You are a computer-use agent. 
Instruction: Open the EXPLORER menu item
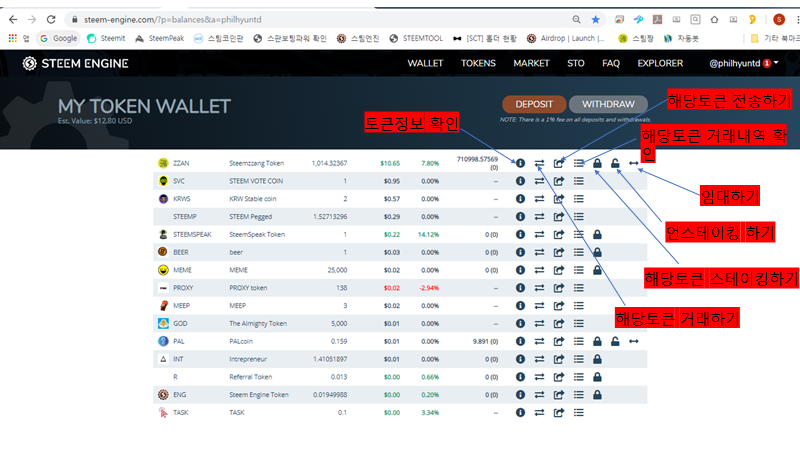pyautogui.click(x=660, y=63)
